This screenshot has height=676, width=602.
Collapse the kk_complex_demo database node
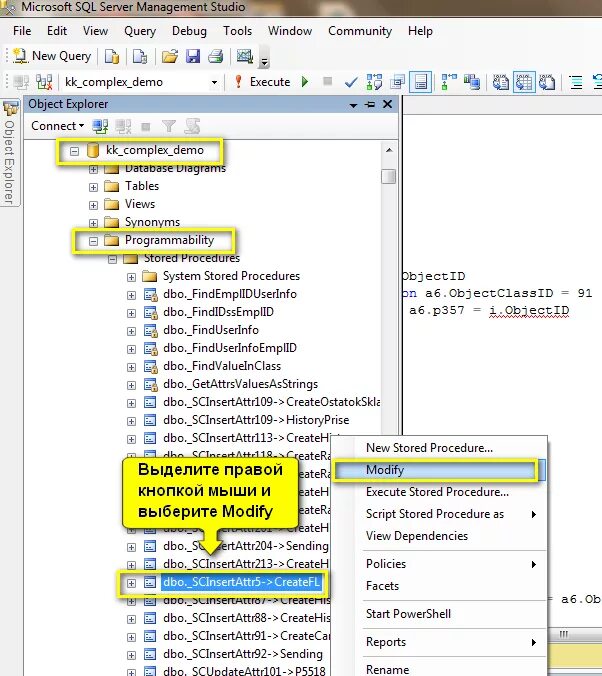[x=74, y=151]
